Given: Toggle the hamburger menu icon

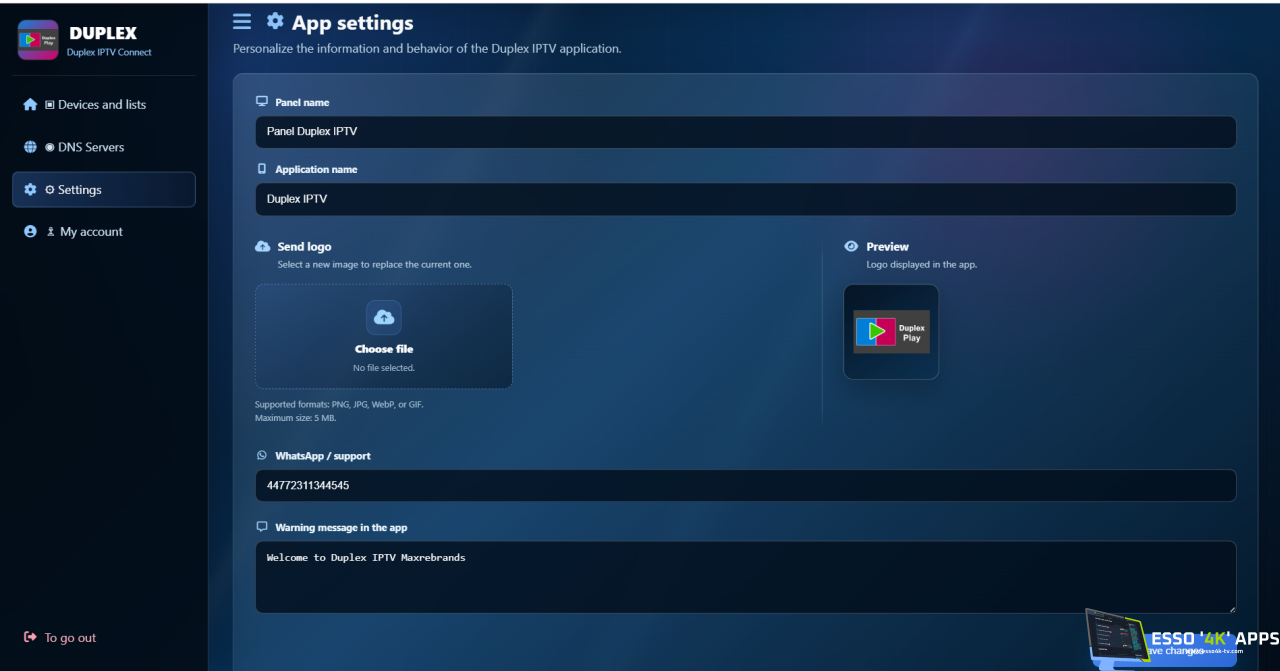Looking at the screenshot, I should point(242,21).
